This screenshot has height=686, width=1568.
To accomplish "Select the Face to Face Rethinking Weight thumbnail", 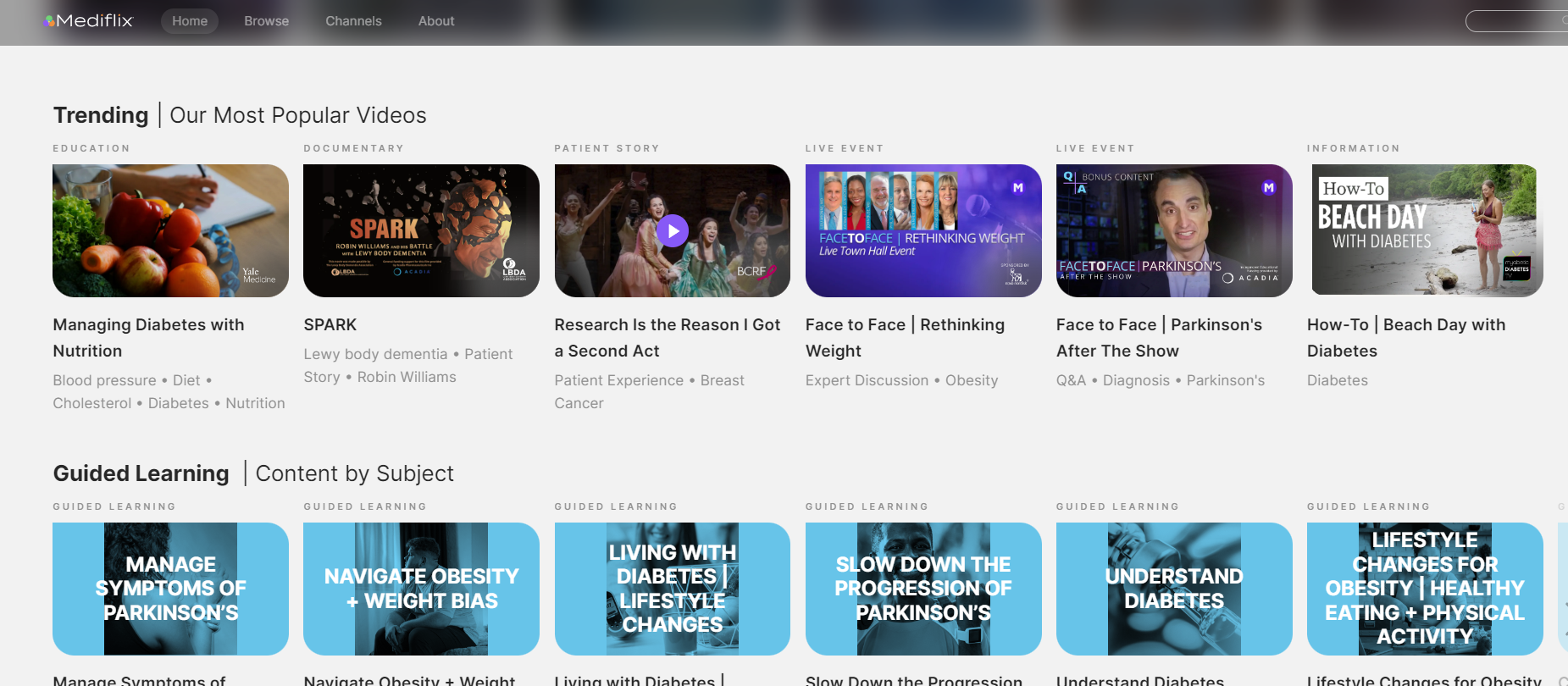I will pyautogui.click(x=923, y=230).
